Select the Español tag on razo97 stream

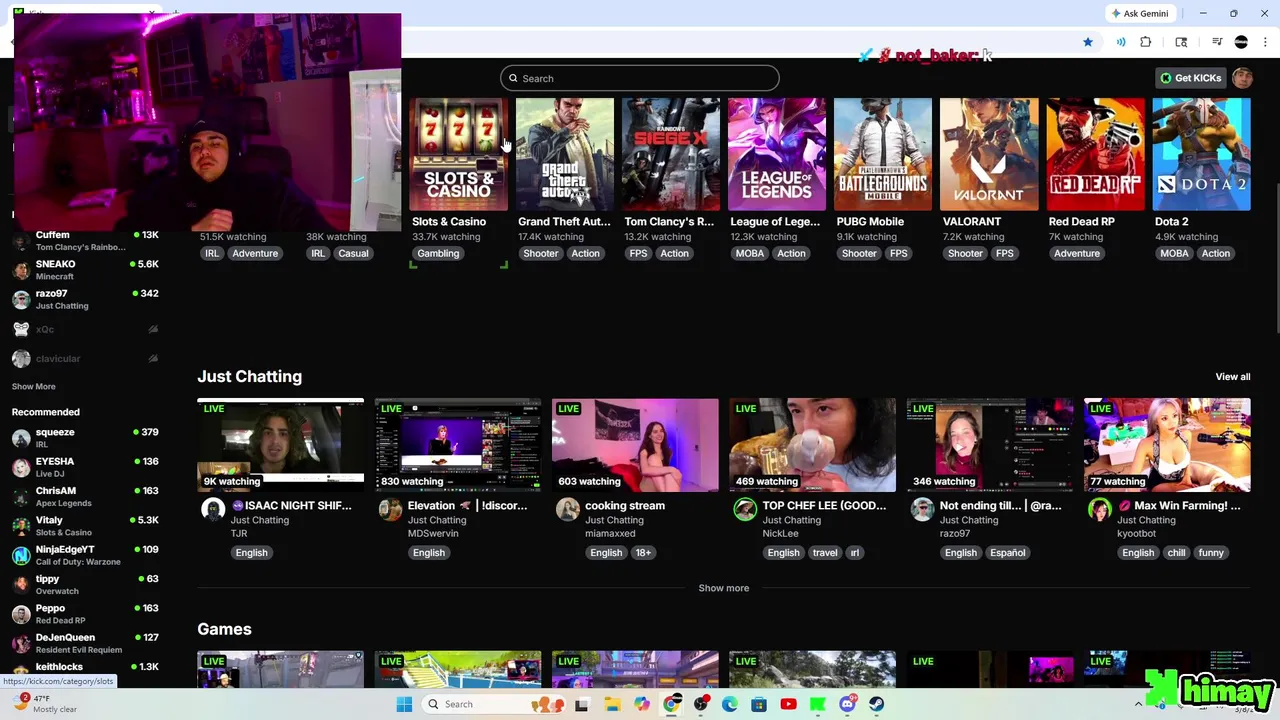[1008, 553]
